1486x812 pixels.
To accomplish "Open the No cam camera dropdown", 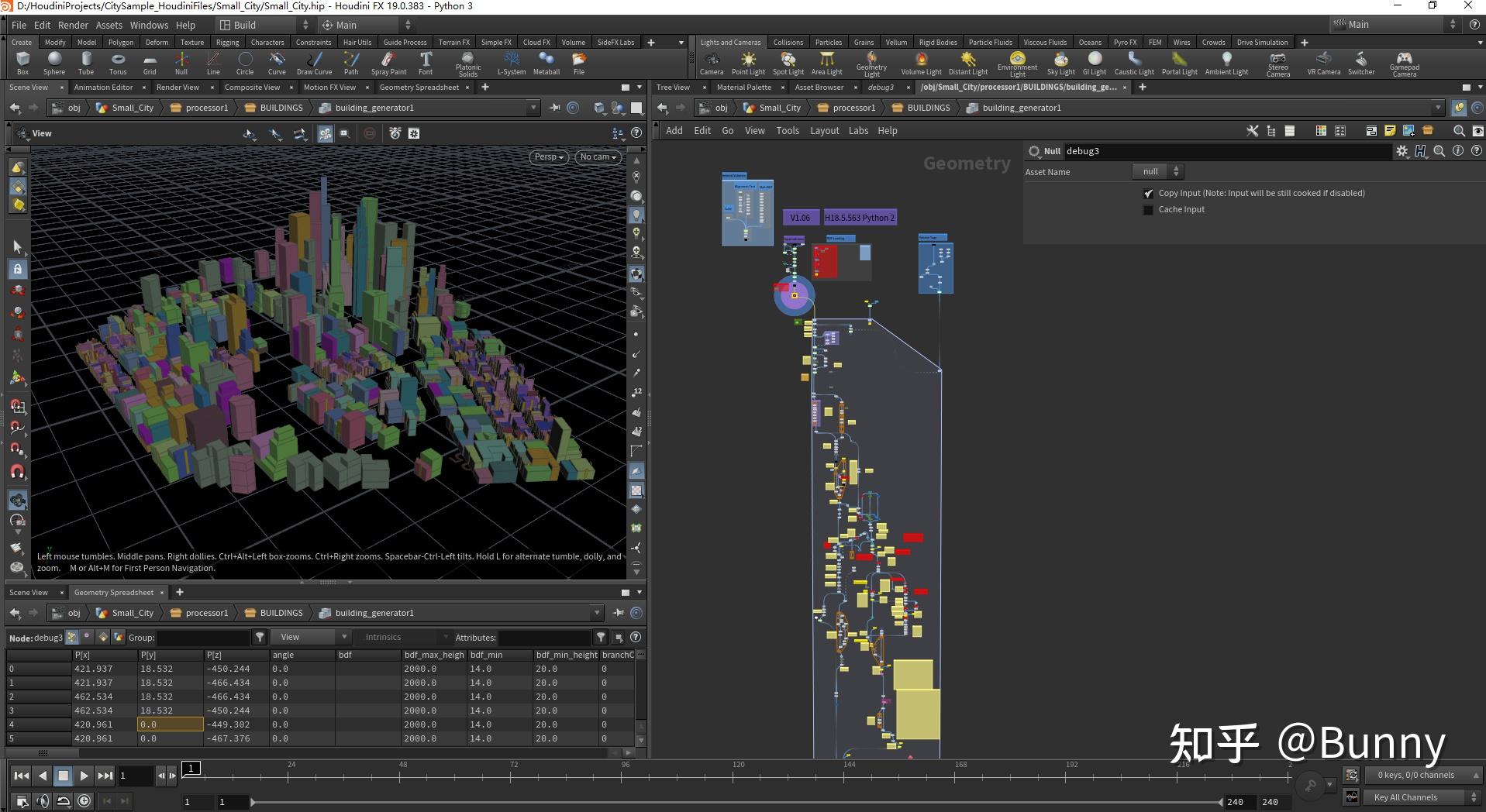I will [598, 157].
